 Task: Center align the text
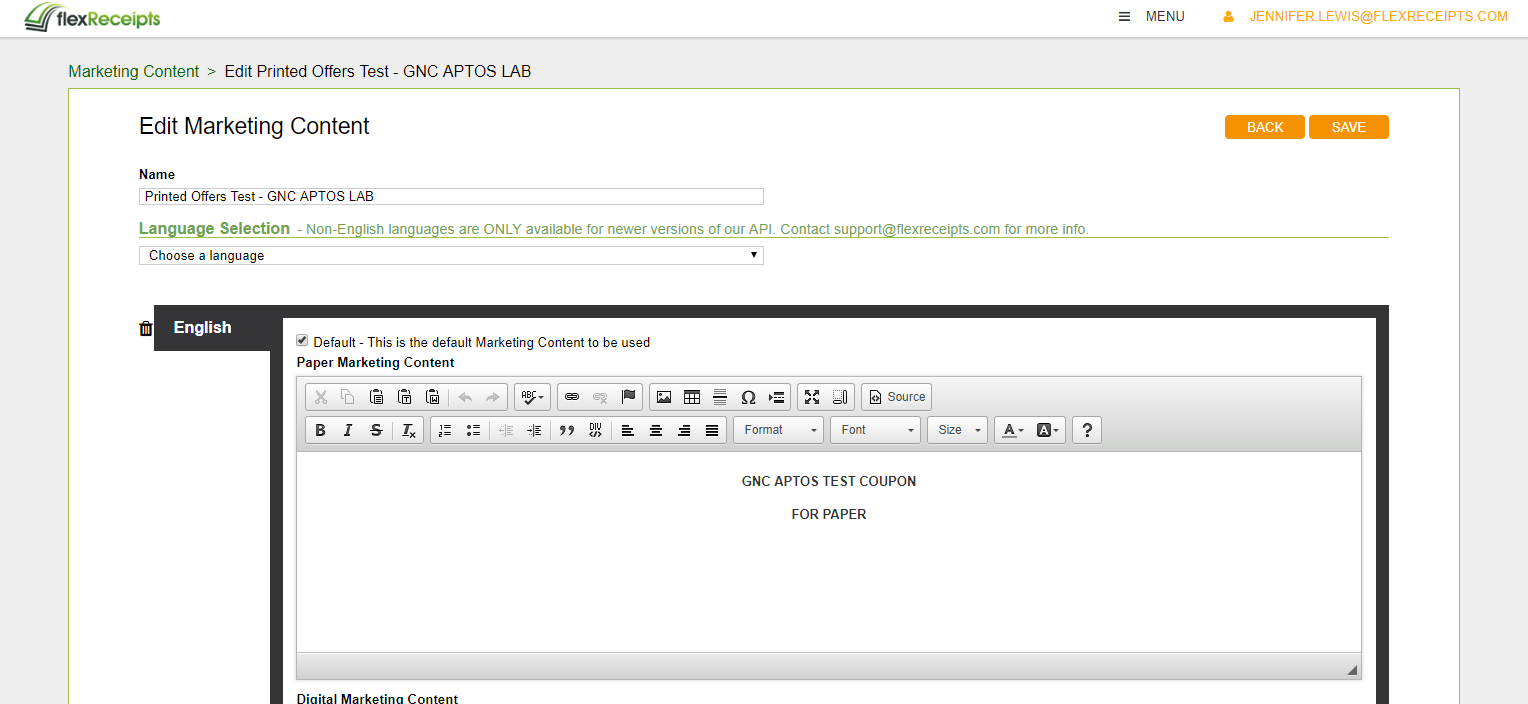point(656,430)
